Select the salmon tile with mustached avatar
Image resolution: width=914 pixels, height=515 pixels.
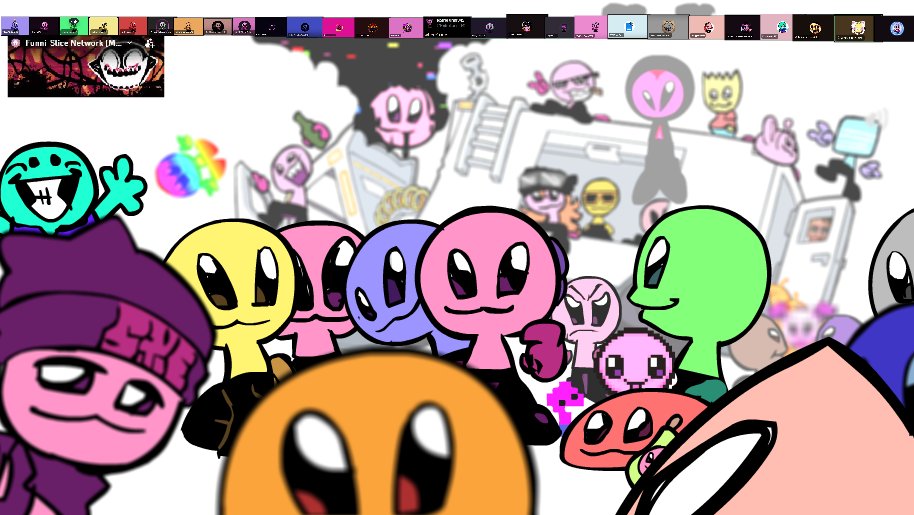coord(706,27)
